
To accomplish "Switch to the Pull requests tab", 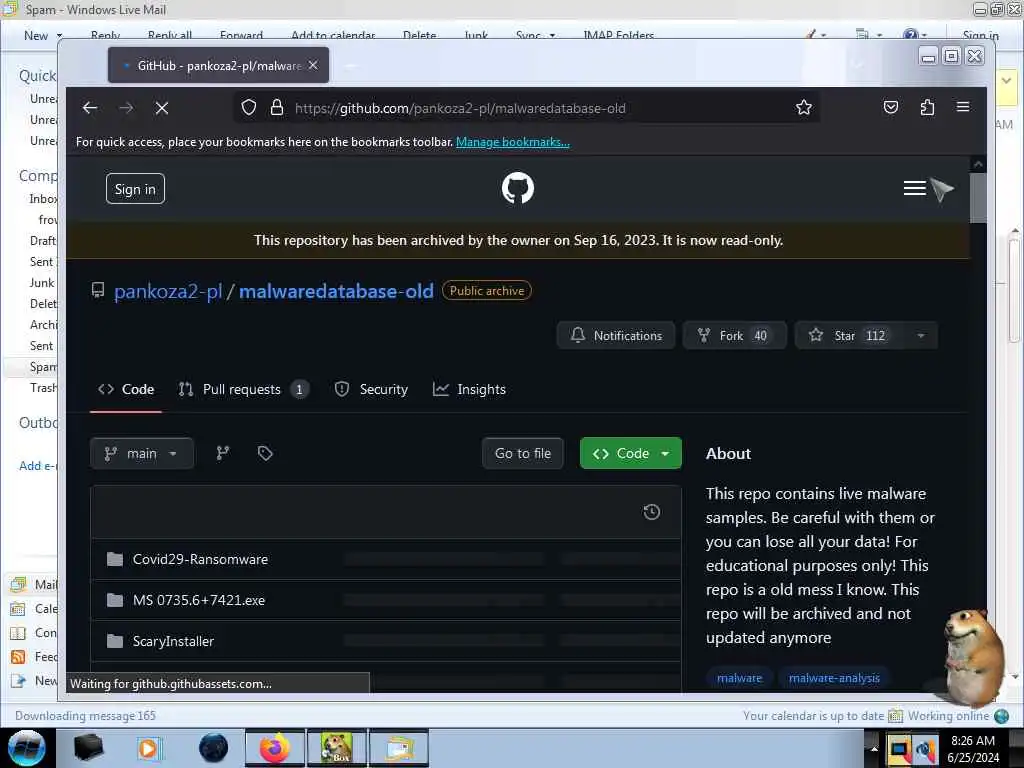I will tap(243, 389).
